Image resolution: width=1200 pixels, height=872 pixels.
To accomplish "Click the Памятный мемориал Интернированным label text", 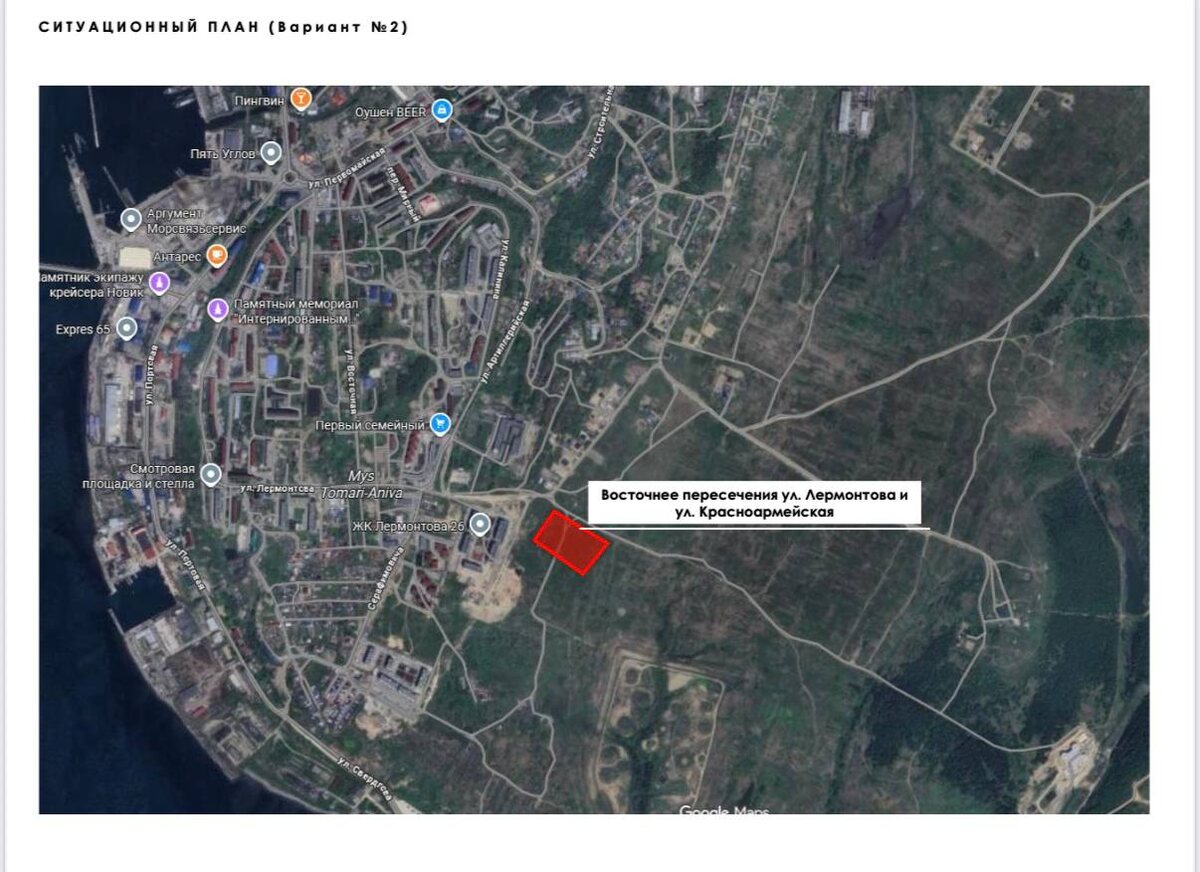I will tap(296, 311).
